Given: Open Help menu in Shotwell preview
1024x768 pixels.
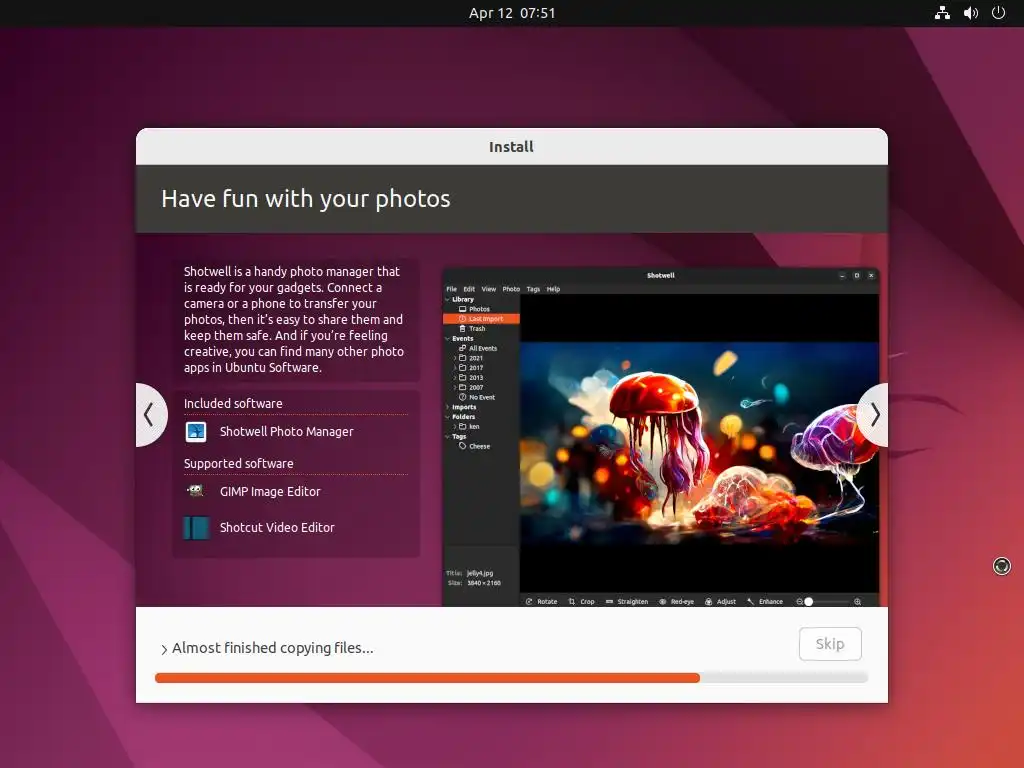Looking at the screenshot, I should [x=553, y=289].
